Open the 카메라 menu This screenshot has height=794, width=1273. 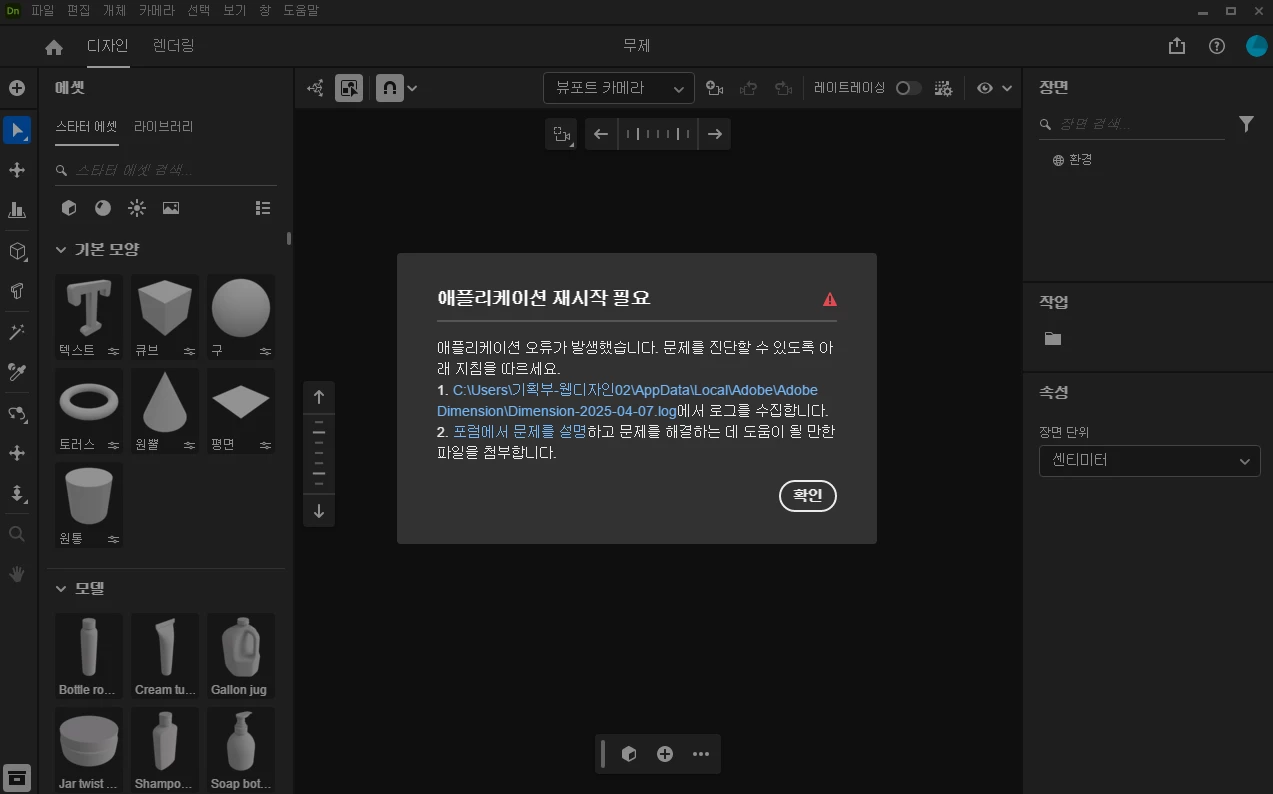click(x=156, y=11)
